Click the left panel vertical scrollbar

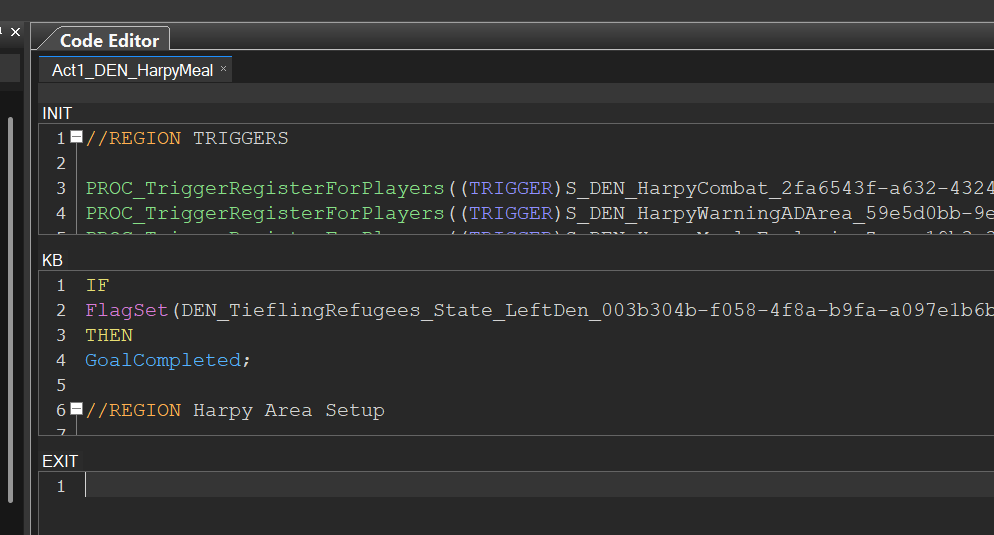click(x=11, y=300)
